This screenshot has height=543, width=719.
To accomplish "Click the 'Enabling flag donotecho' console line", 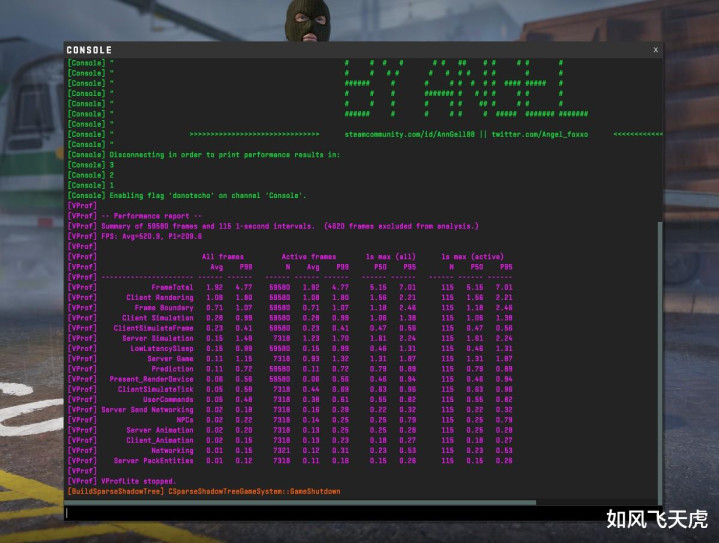I will (187, 196).
